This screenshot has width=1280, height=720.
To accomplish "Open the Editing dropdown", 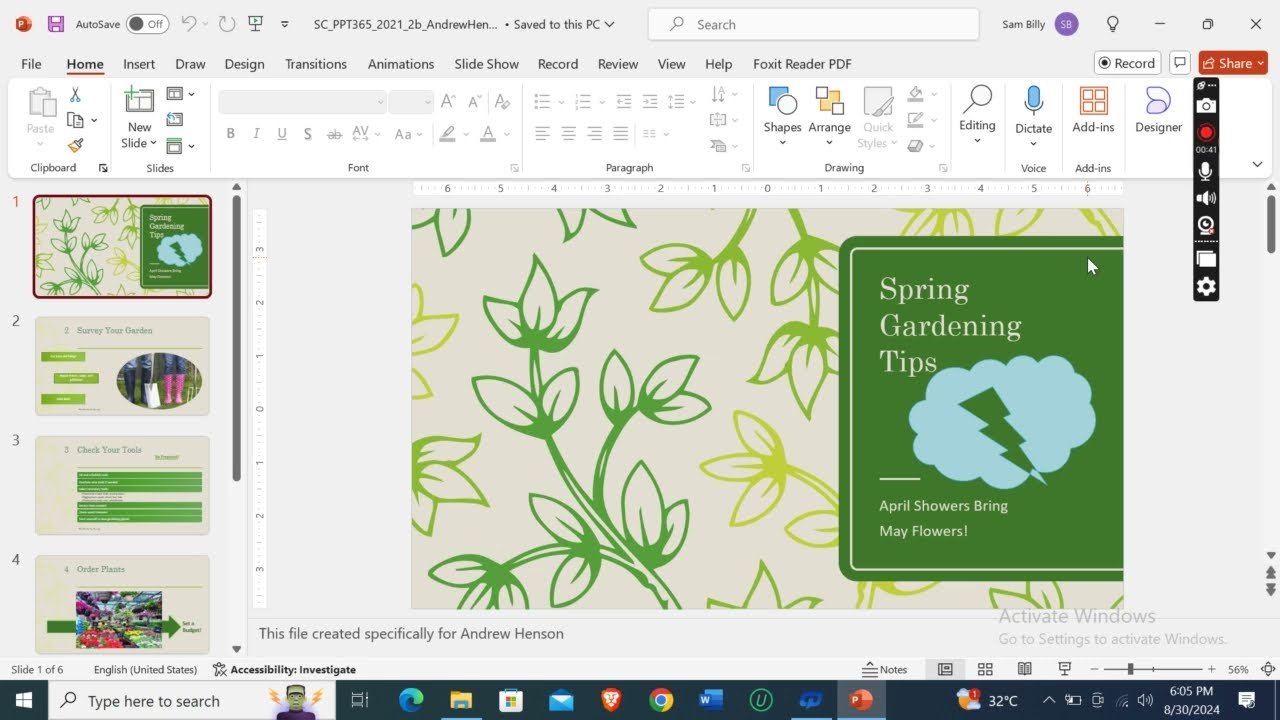I will (x=977, y=116).
